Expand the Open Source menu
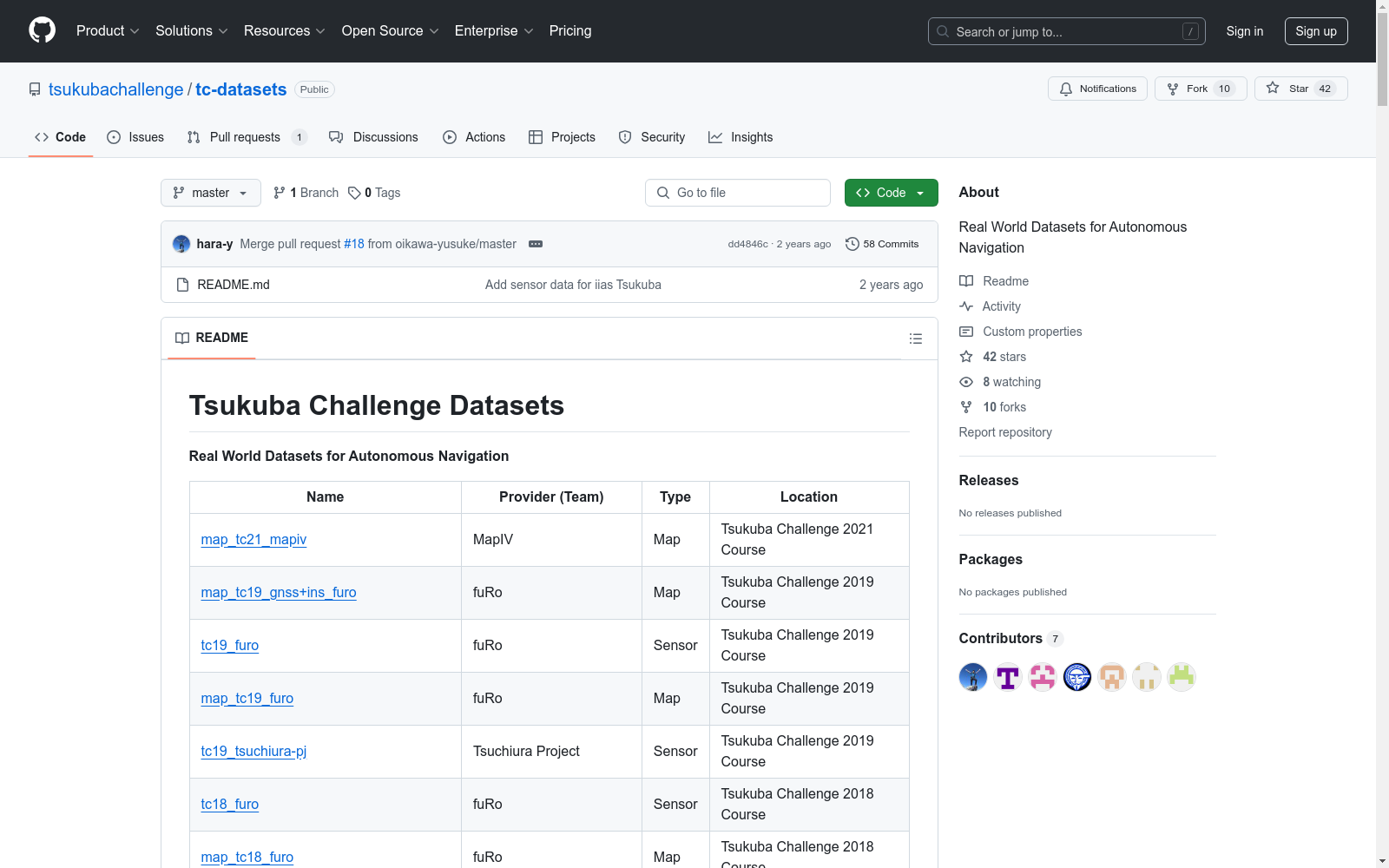 click(391, 31)
